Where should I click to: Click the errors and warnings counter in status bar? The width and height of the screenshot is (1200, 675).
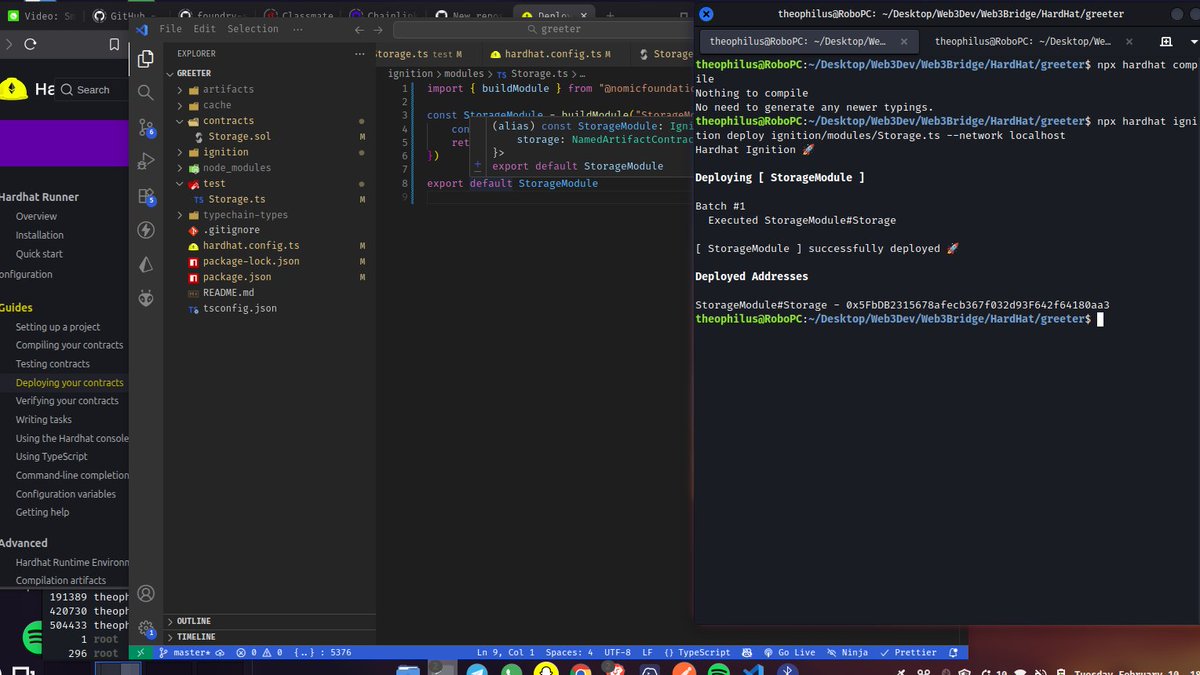click(x=260, y=652)
